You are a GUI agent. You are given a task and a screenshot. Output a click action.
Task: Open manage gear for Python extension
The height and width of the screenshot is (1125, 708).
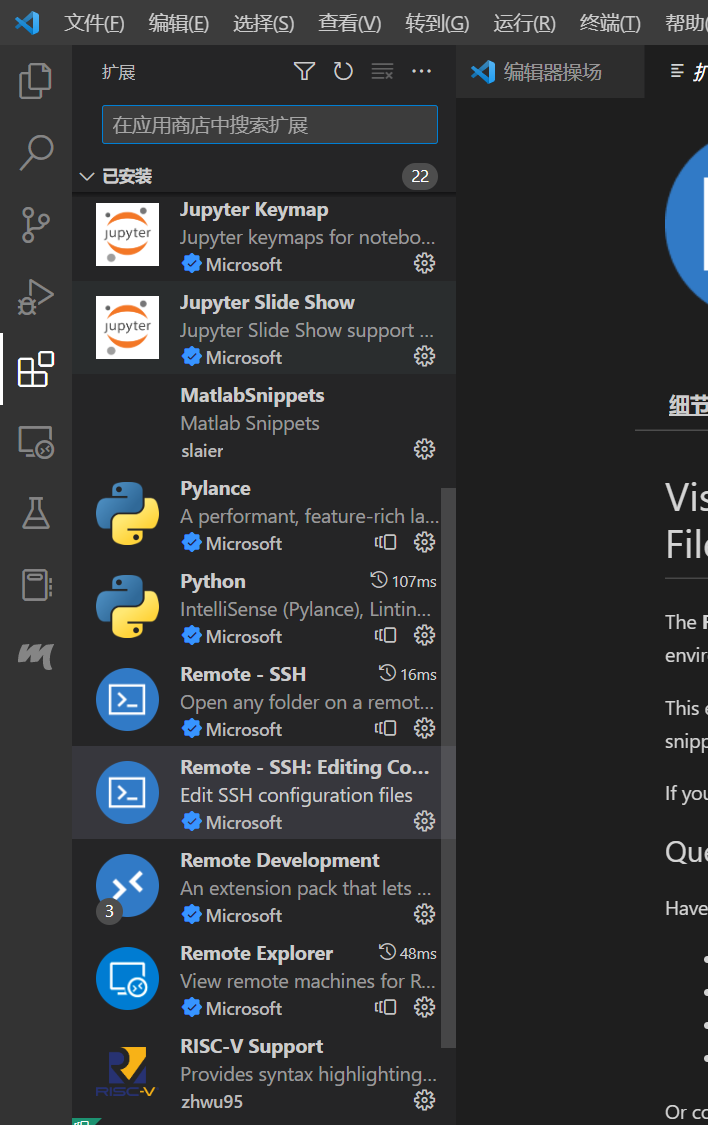424,635
